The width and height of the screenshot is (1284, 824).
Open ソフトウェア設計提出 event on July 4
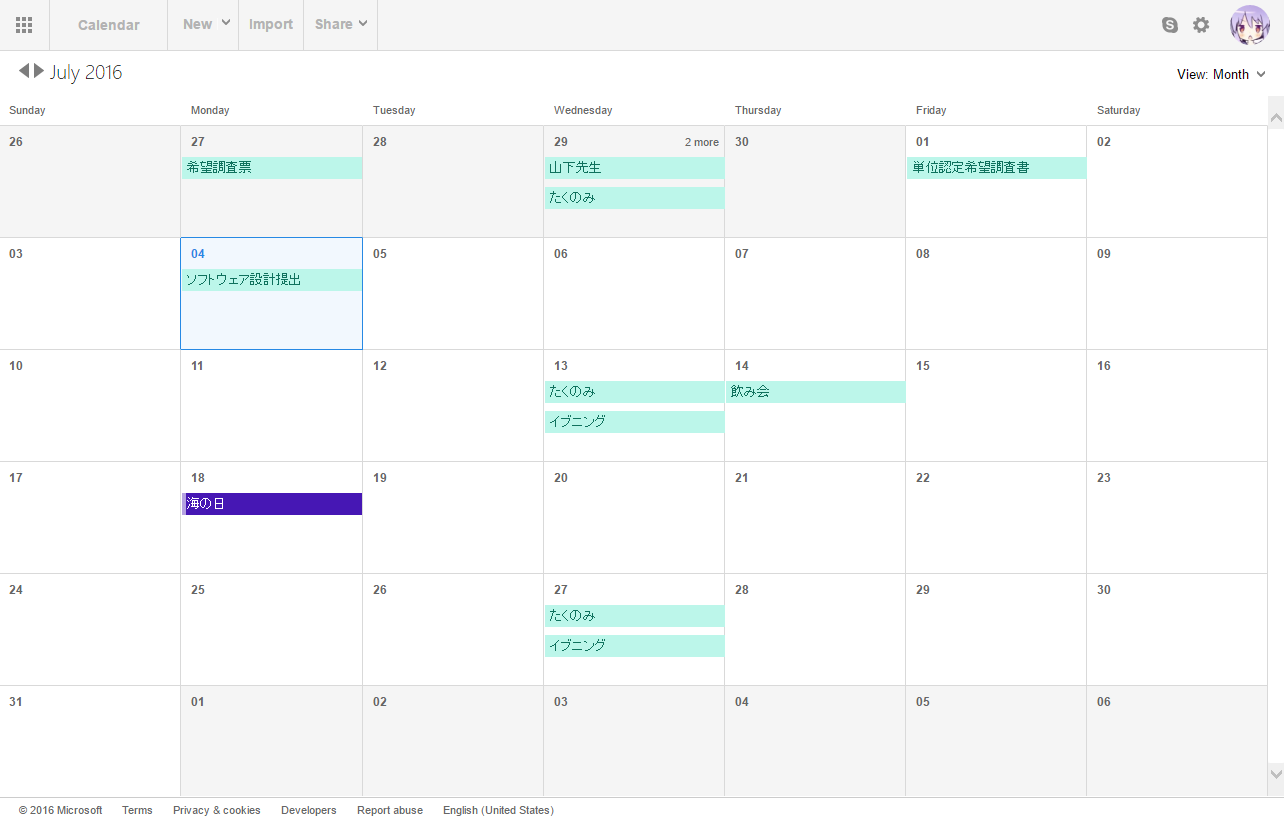(272, 280)
